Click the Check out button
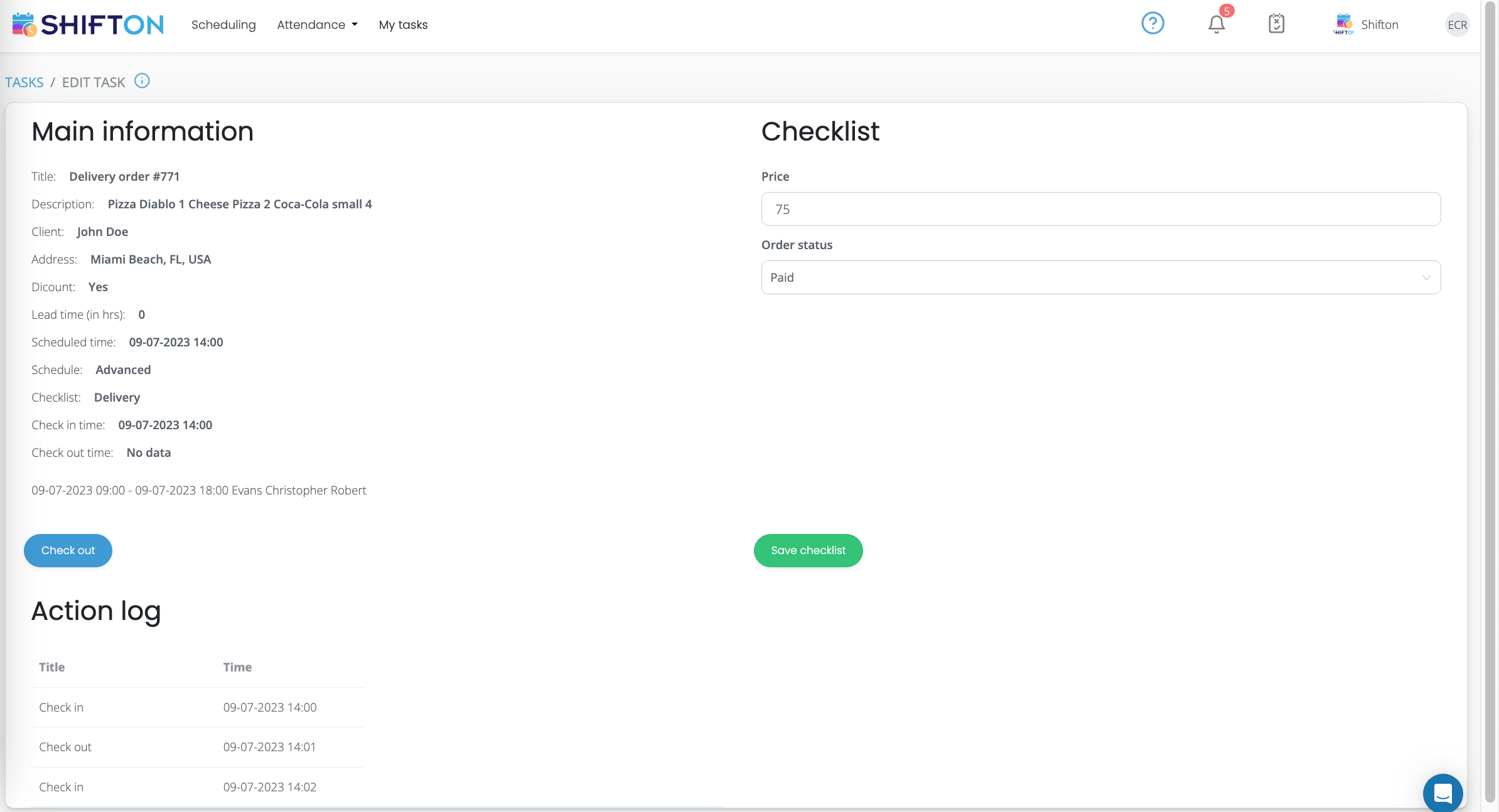This screenshot has width=1499, height=812. pyautogui.click(x=68, y=550)
